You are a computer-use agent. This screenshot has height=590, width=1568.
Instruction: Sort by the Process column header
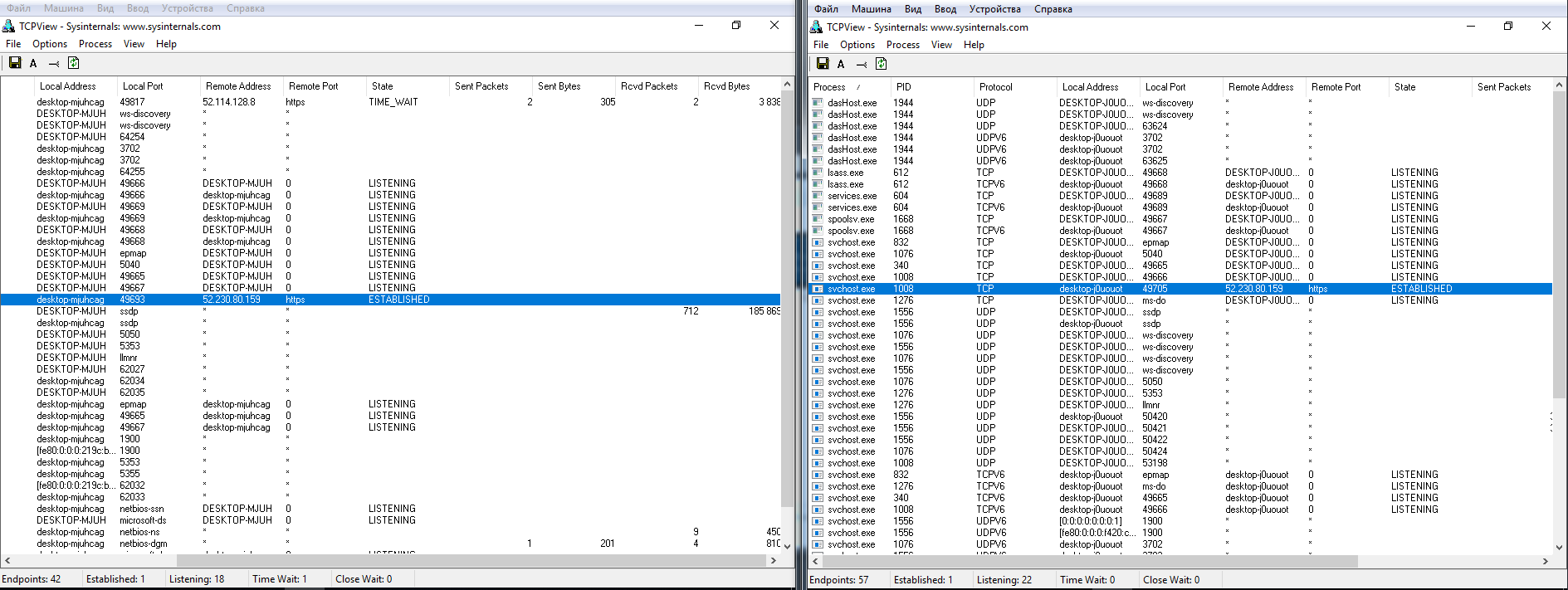pos(830,87)
